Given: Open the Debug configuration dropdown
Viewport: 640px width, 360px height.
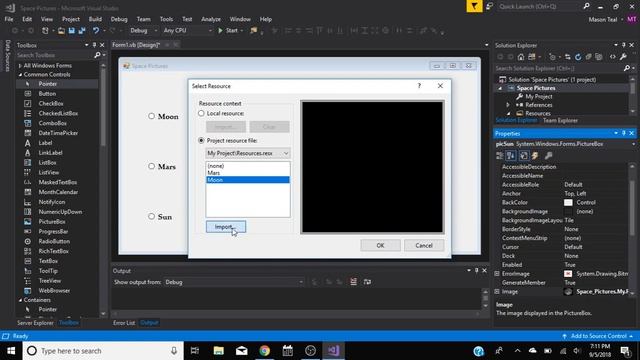Looking at the screenshot, I should [143, 31].
